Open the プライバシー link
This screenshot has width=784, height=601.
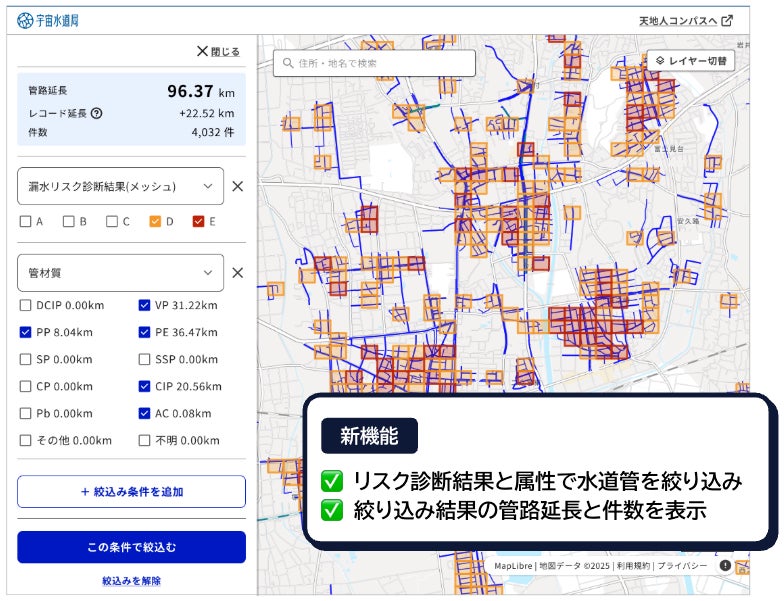[x=682, y=566]
